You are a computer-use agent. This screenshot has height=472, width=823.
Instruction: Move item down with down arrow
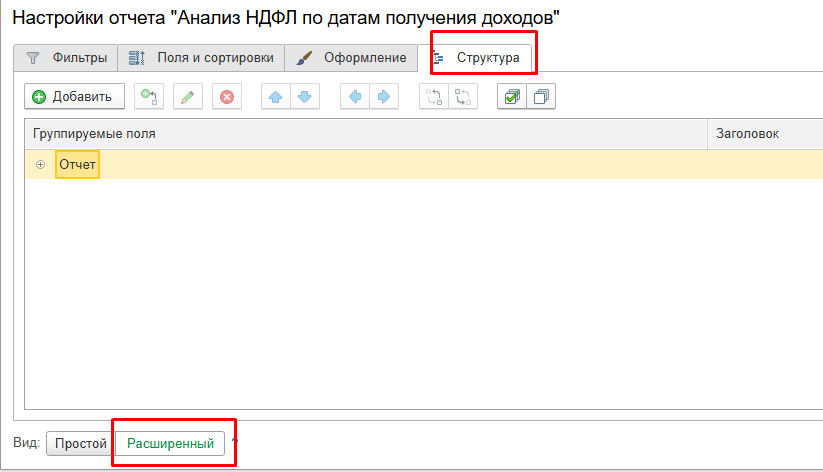coord(305,97)
